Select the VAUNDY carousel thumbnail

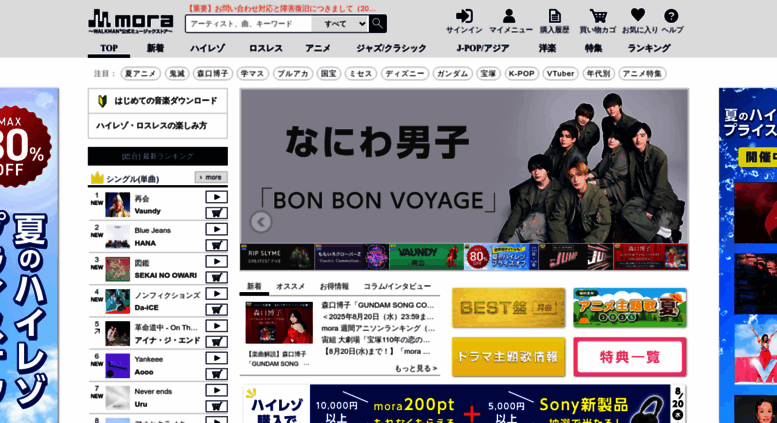[x=427, y=257]
